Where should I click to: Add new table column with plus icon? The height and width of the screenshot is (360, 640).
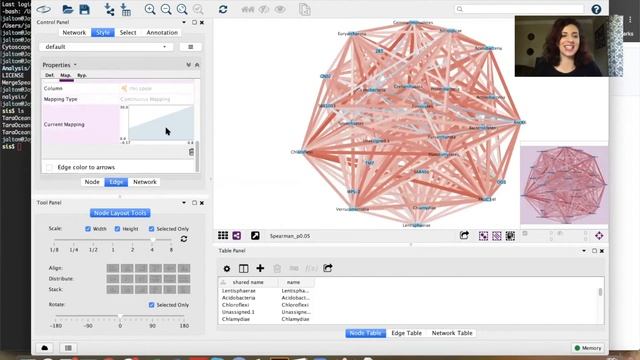click(x=260, y=268)
